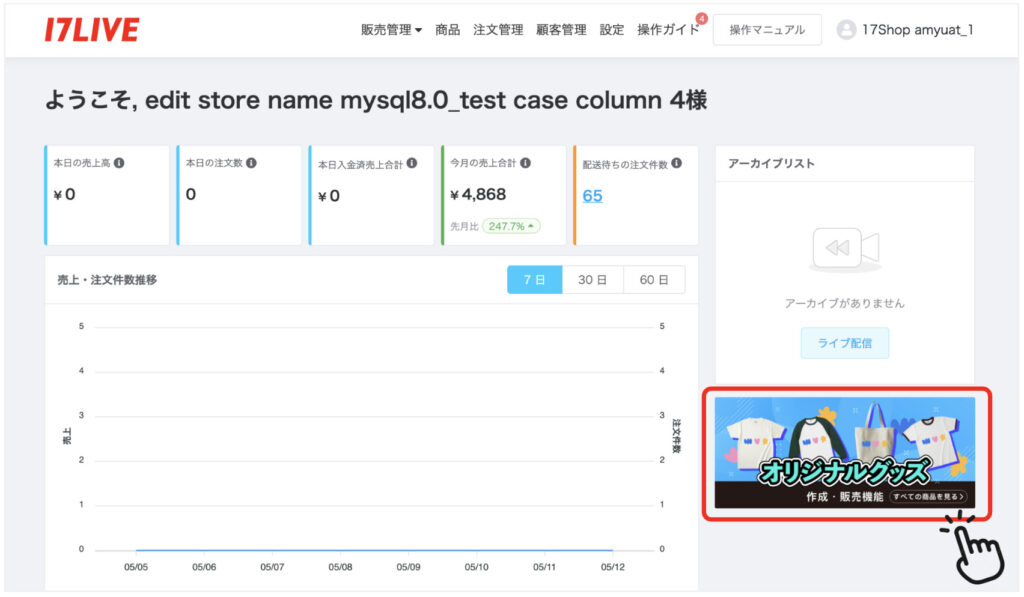Click info icon next to 今月の売上合計
The image size is (1024, 597).
525,163
